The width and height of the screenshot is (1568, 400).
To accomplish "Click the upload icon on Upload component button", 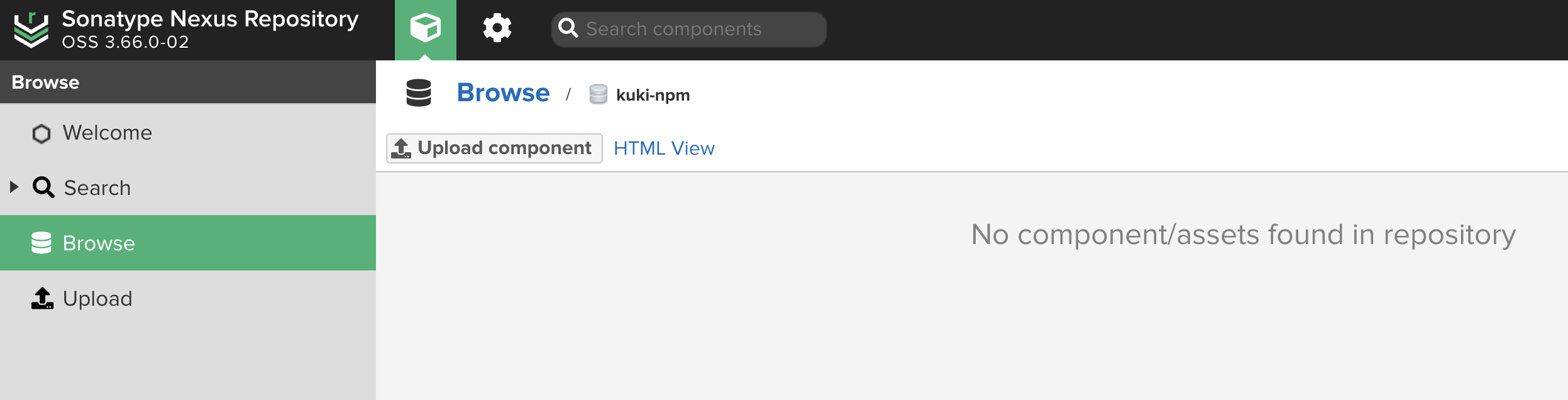I will [401, 148].
